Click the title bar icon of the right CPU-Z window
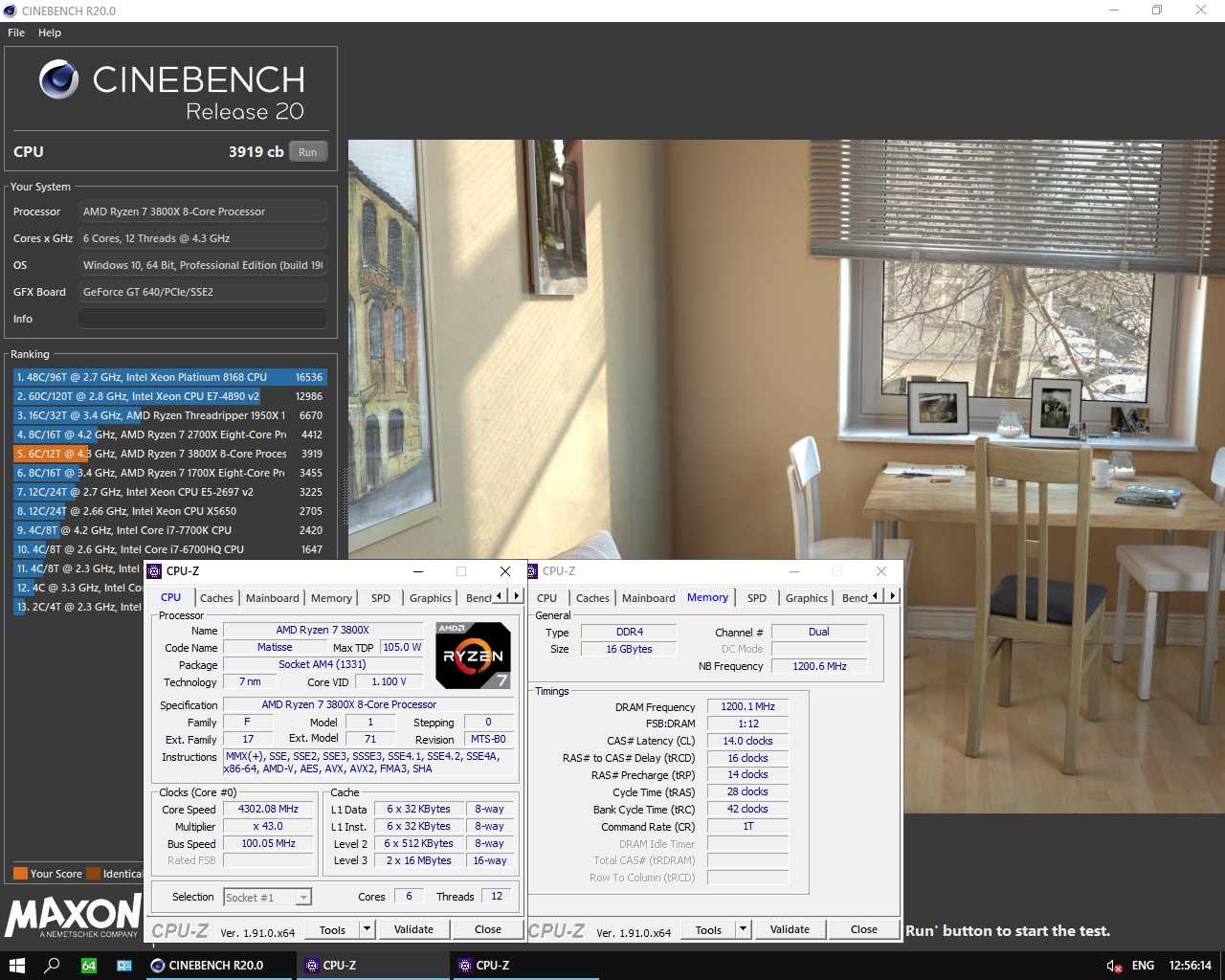 pos(532,571)
